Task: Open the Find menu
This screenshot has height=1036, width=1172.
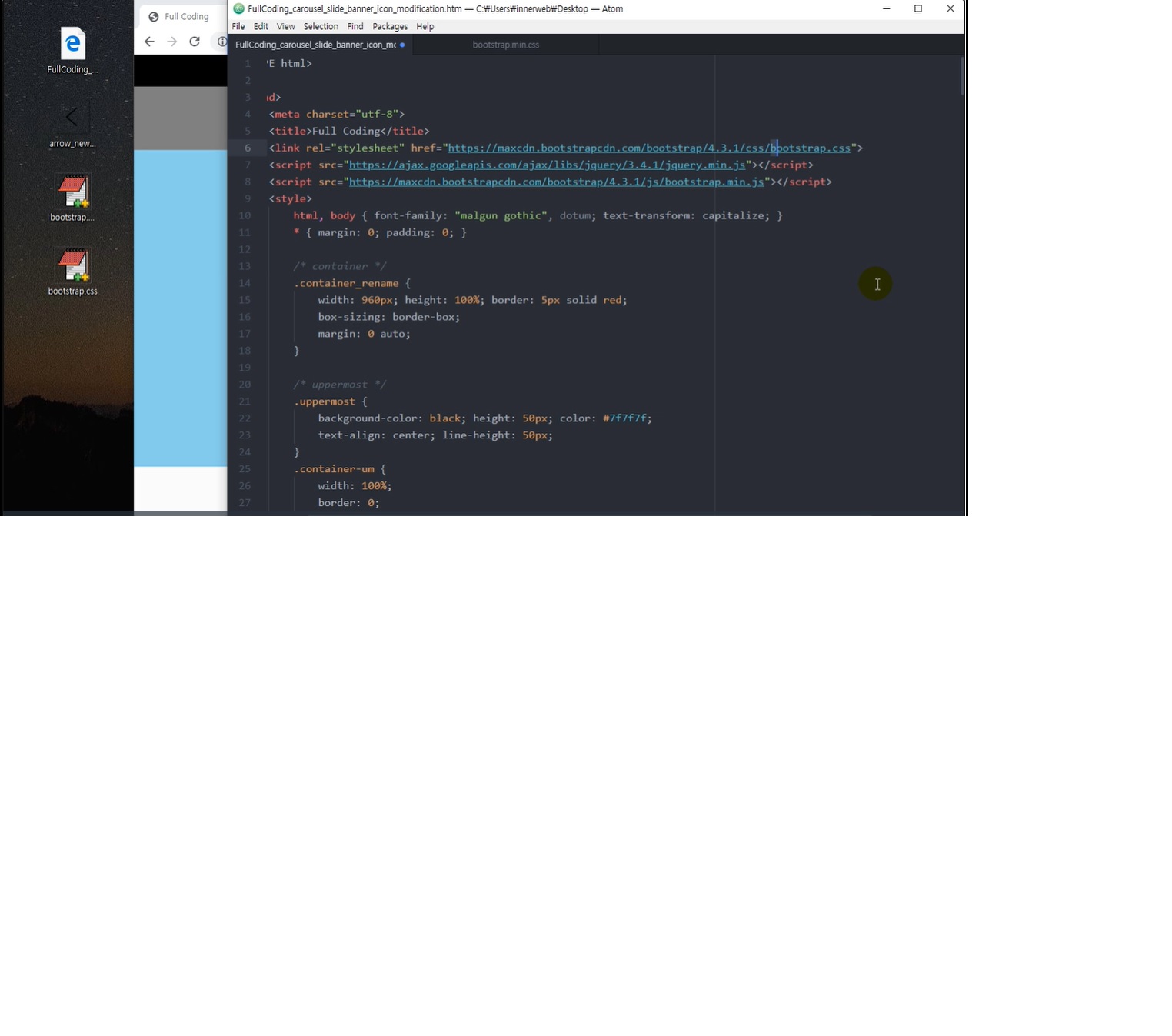Action: coord(355,26)
